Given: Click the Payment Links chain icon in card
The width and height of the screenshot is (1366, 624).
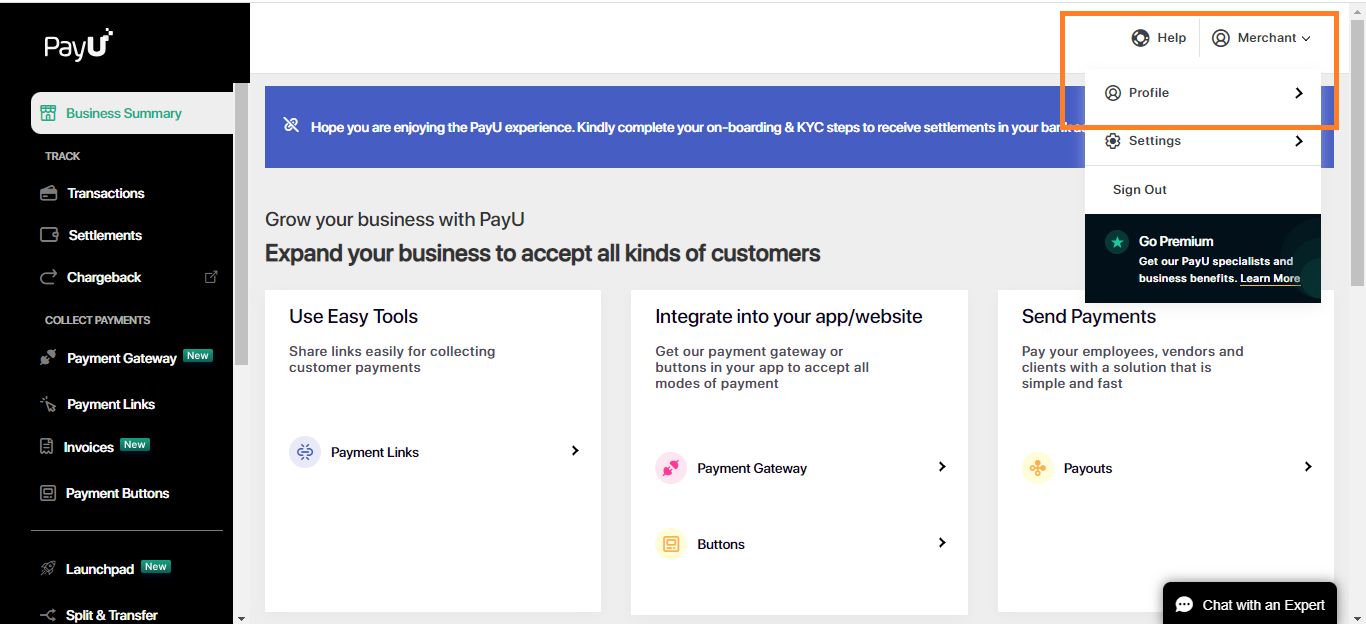Looking at the screenshot, I should 305,452.
